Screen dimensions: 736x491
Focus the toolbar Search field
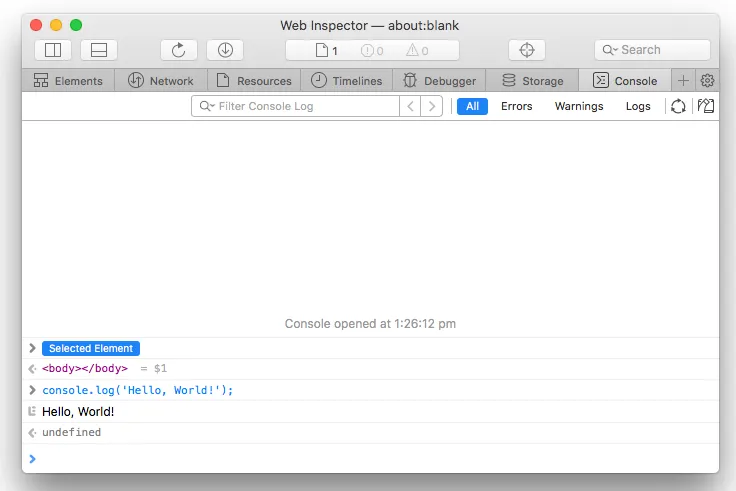(652, 50)
